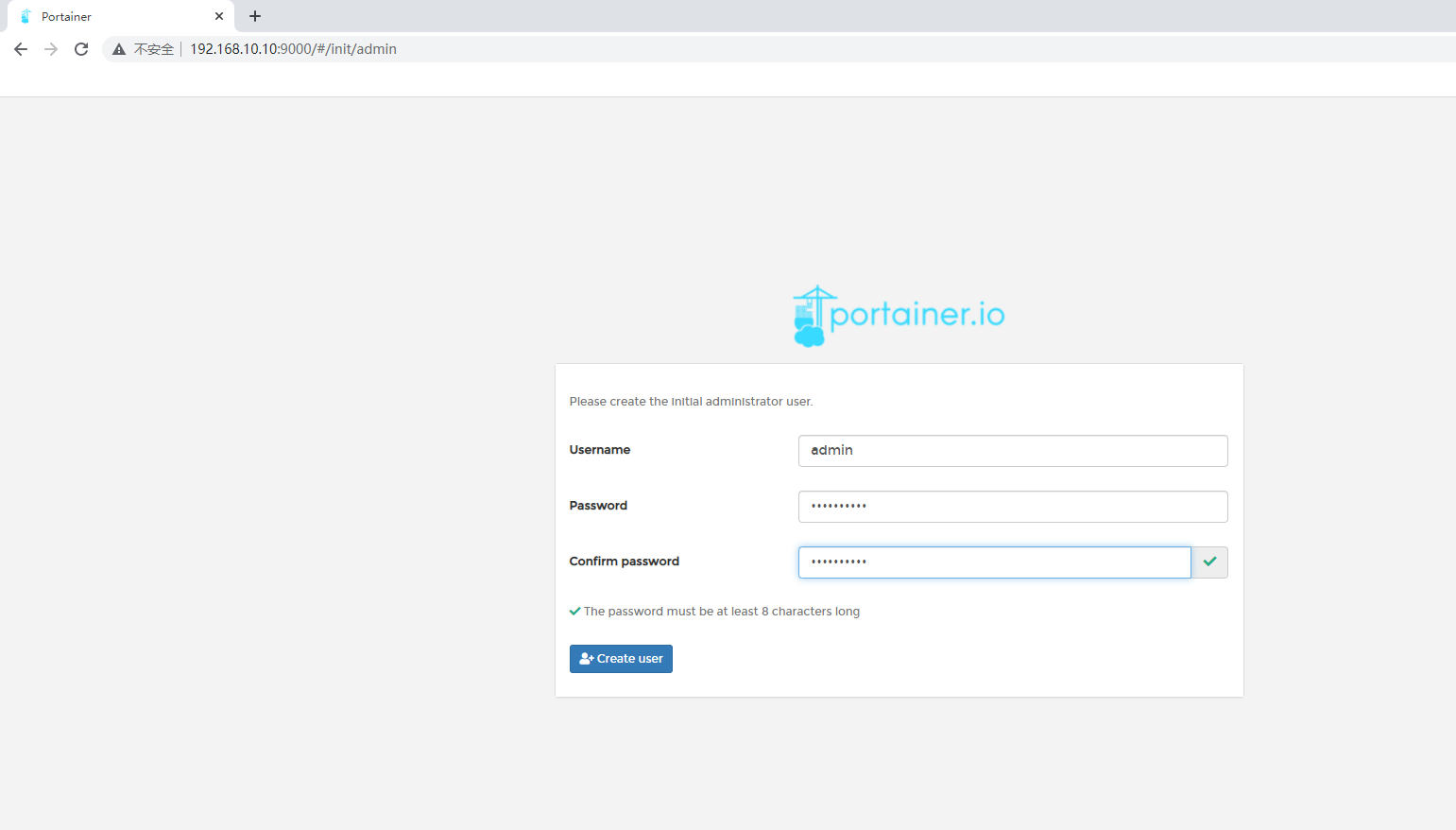The height and width of the screenshot is (830, 1456).
Task: Click the password length validation check icon
Action: pyautogui.click(x=574, y=612)
